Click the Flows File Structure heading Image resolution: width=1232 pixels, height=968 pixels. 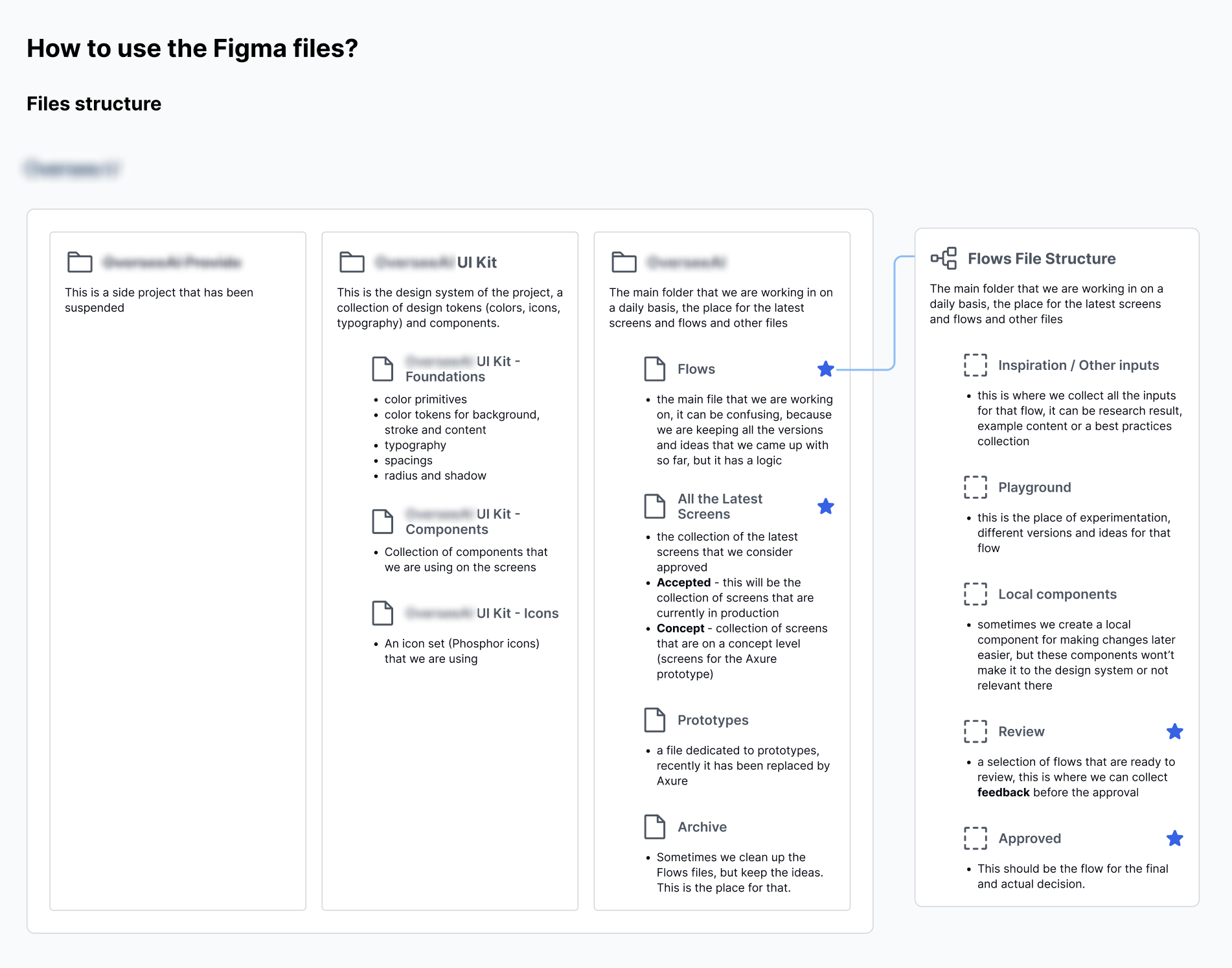(x=1042, y=259)
